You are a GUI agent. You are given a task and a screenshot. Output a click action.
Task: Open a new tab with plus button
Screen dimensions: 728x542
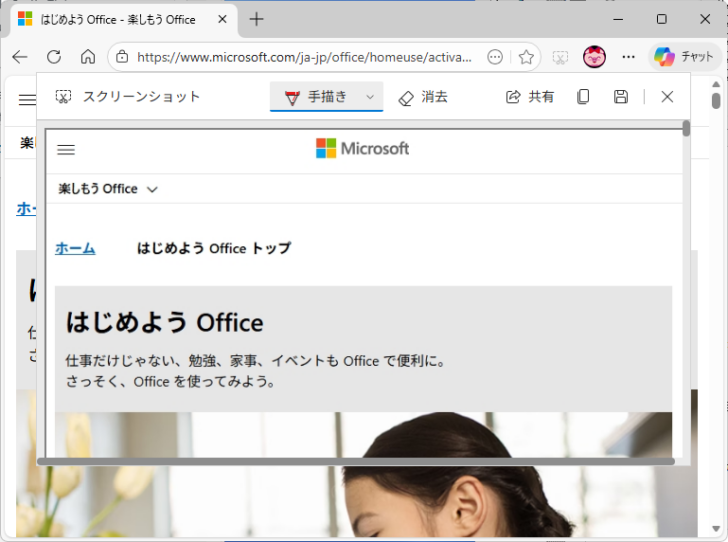pos(257,19)
